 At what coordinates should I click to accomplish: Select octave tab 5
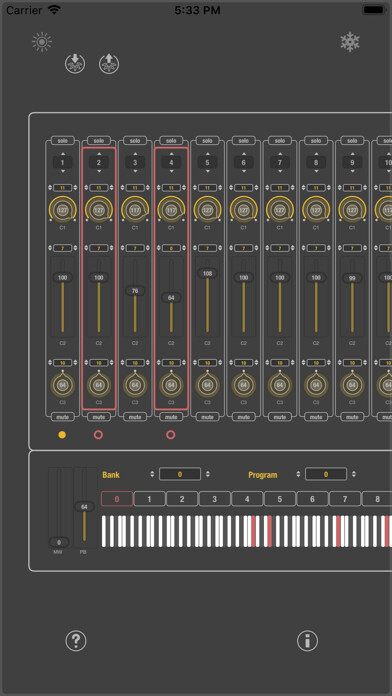(280, 499)
